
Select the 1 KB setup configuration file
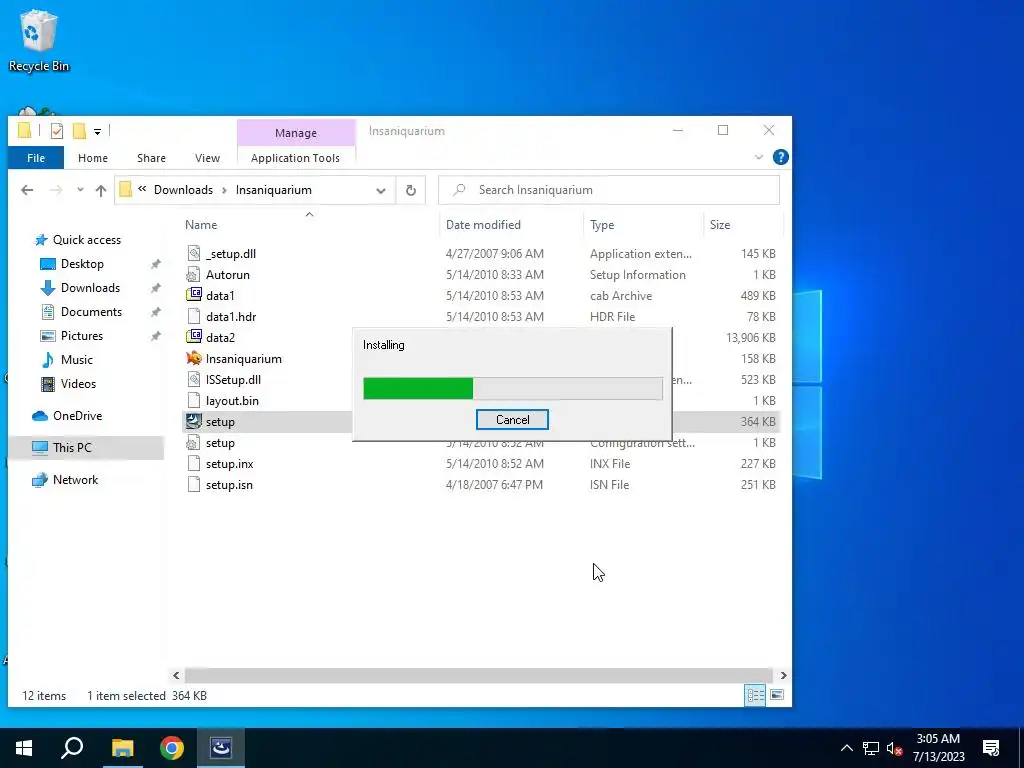click(220, 443)
